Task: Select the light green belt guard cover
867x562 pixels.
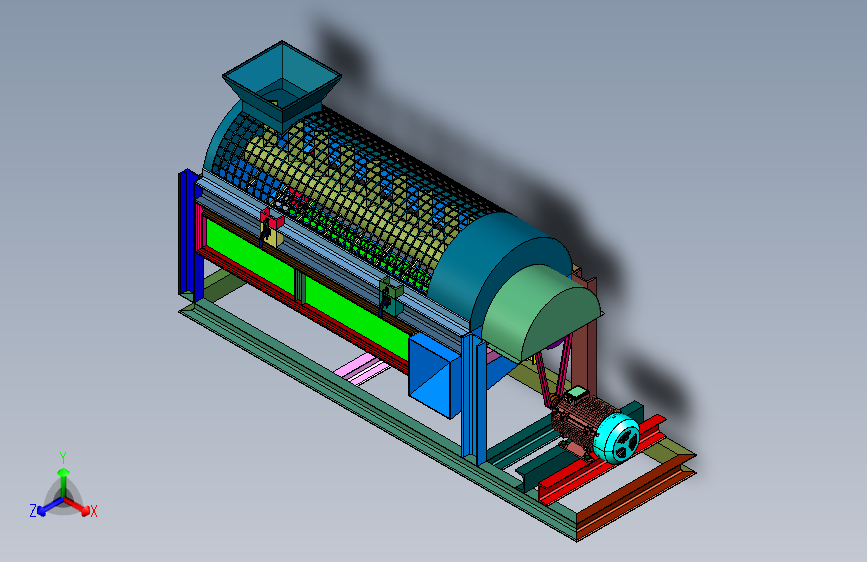Action: [541, 313]
